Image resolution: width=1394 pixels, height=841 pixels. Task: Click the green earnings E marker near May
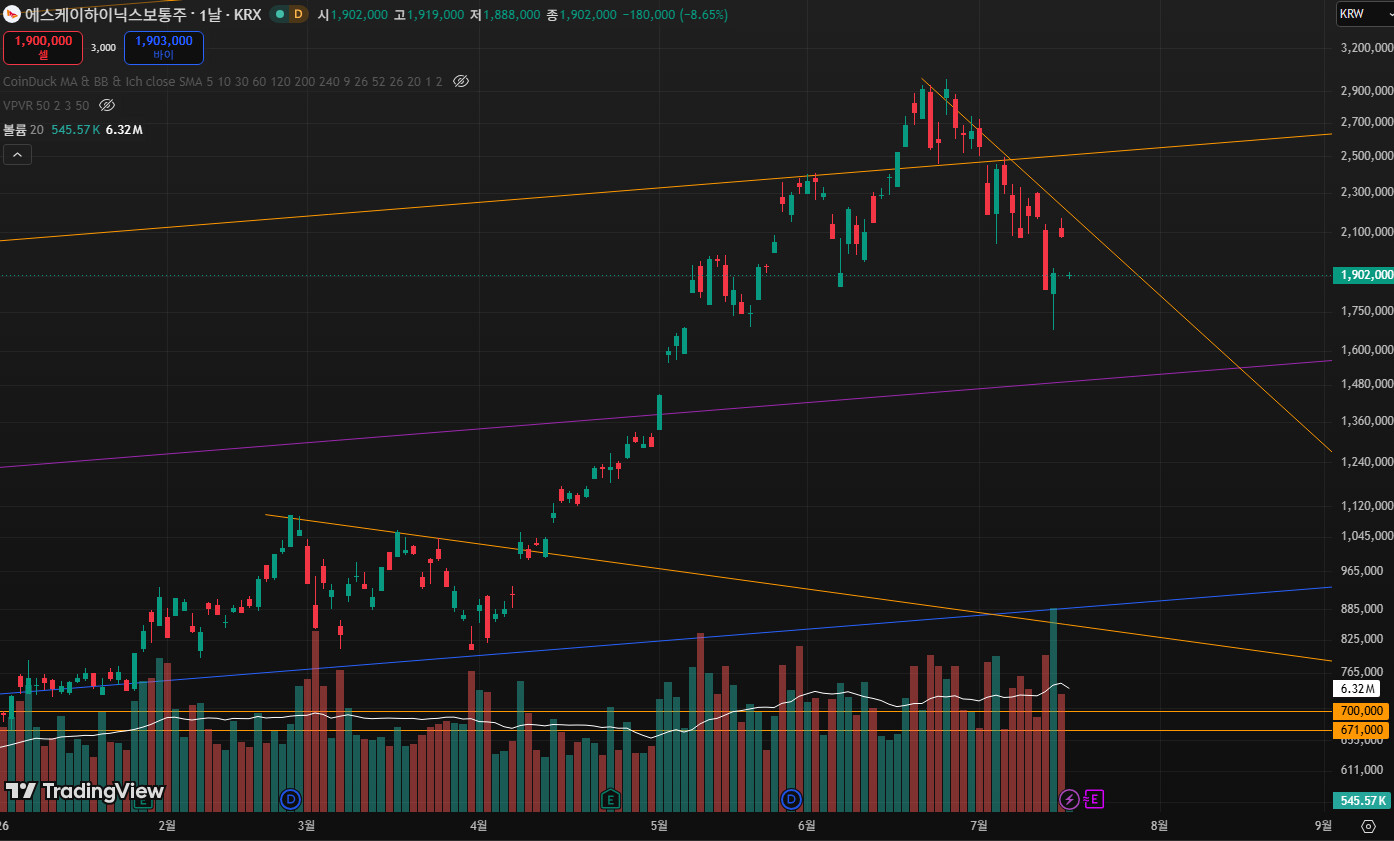(x=610, y=798)
